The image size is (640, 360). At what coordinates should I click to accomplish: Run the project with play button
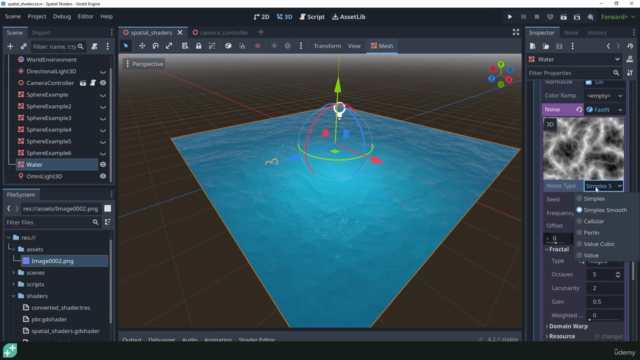pos(510,17)
